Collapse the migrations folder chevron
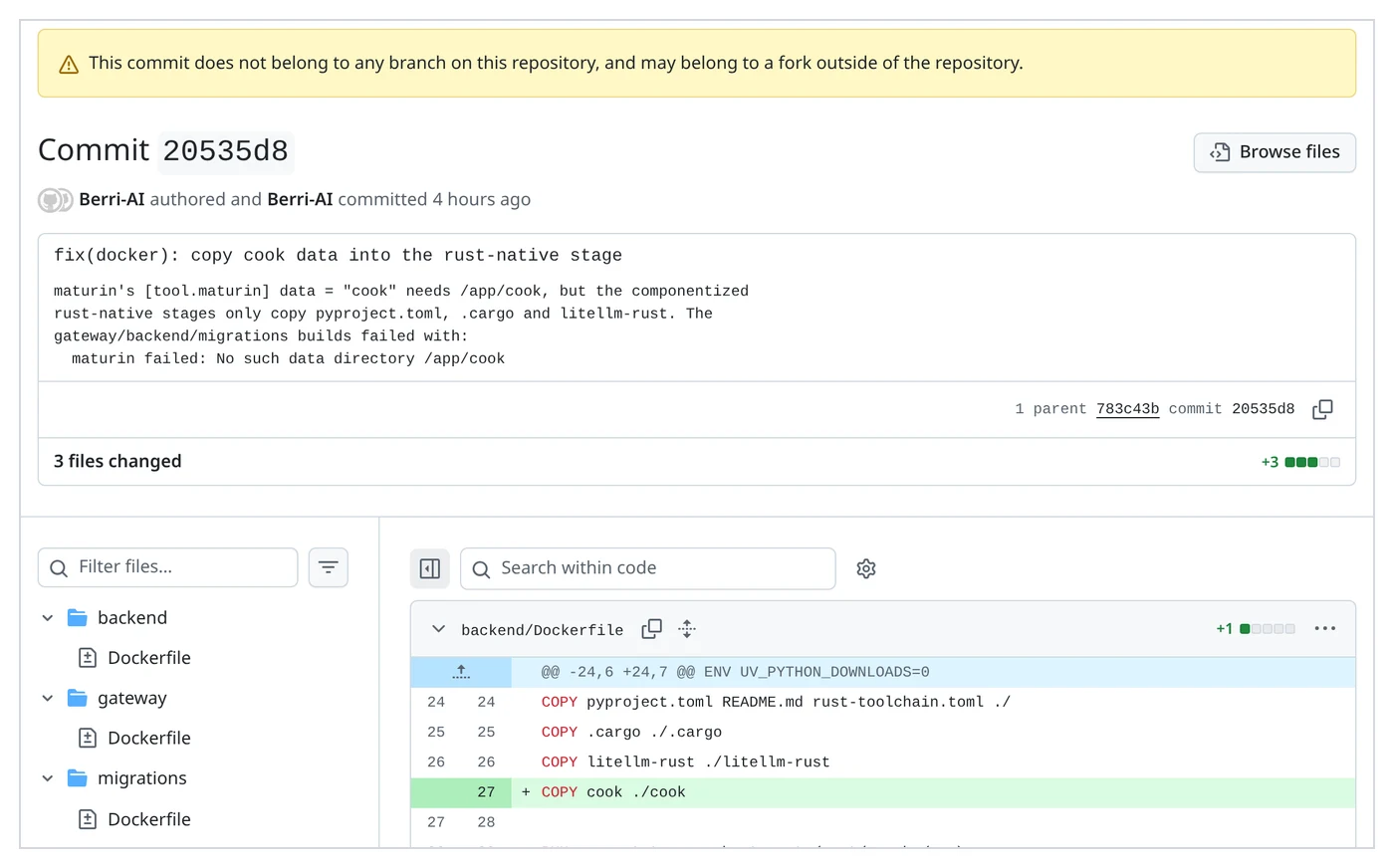 coord(47,778)
